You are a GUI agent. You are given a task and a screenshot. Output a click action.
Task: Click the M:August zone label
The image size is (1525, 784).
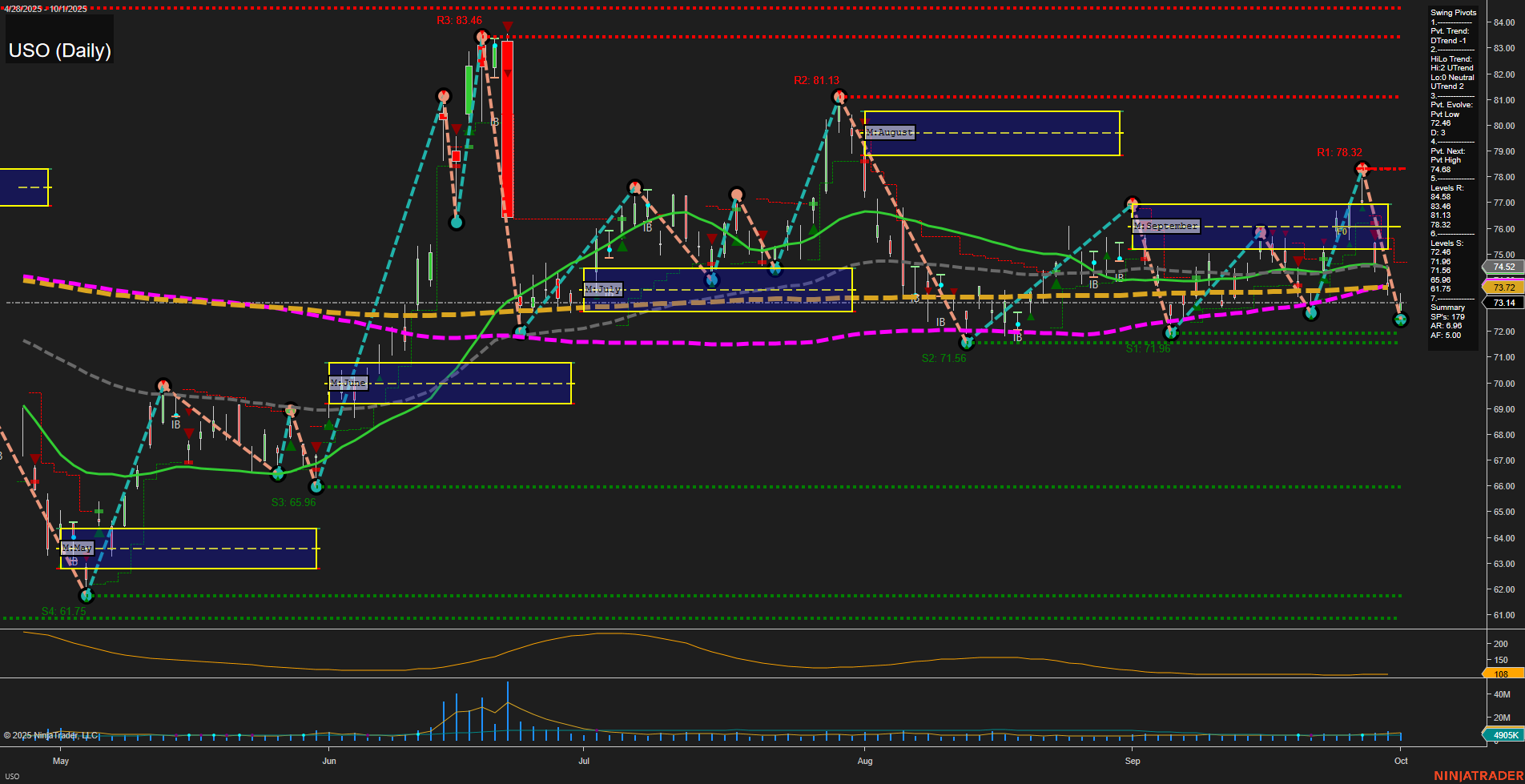[890, 131]
